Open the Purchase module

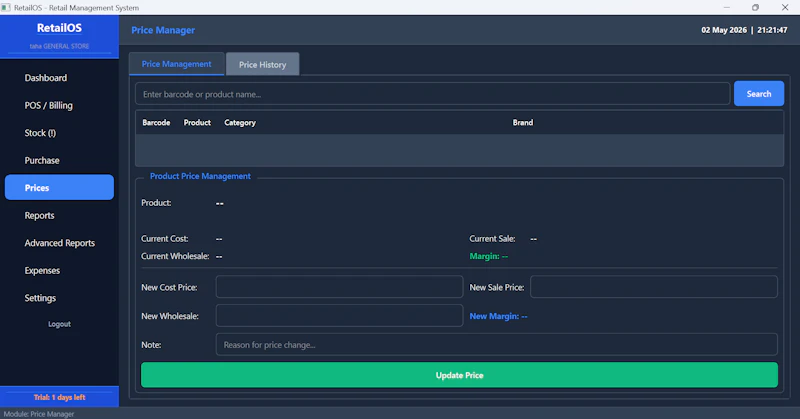coord(42,161)
